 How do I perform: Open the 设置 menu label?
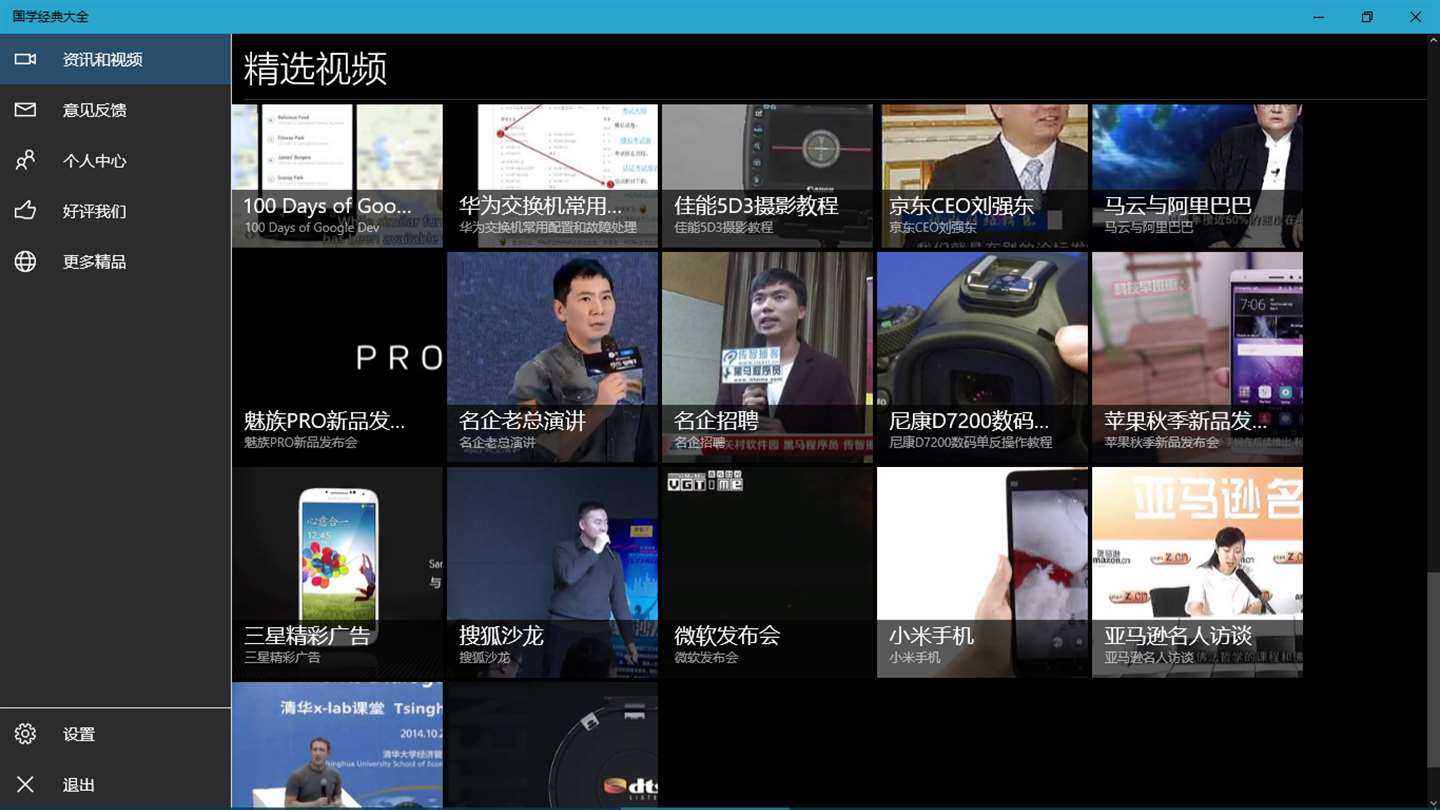point(79,735)
